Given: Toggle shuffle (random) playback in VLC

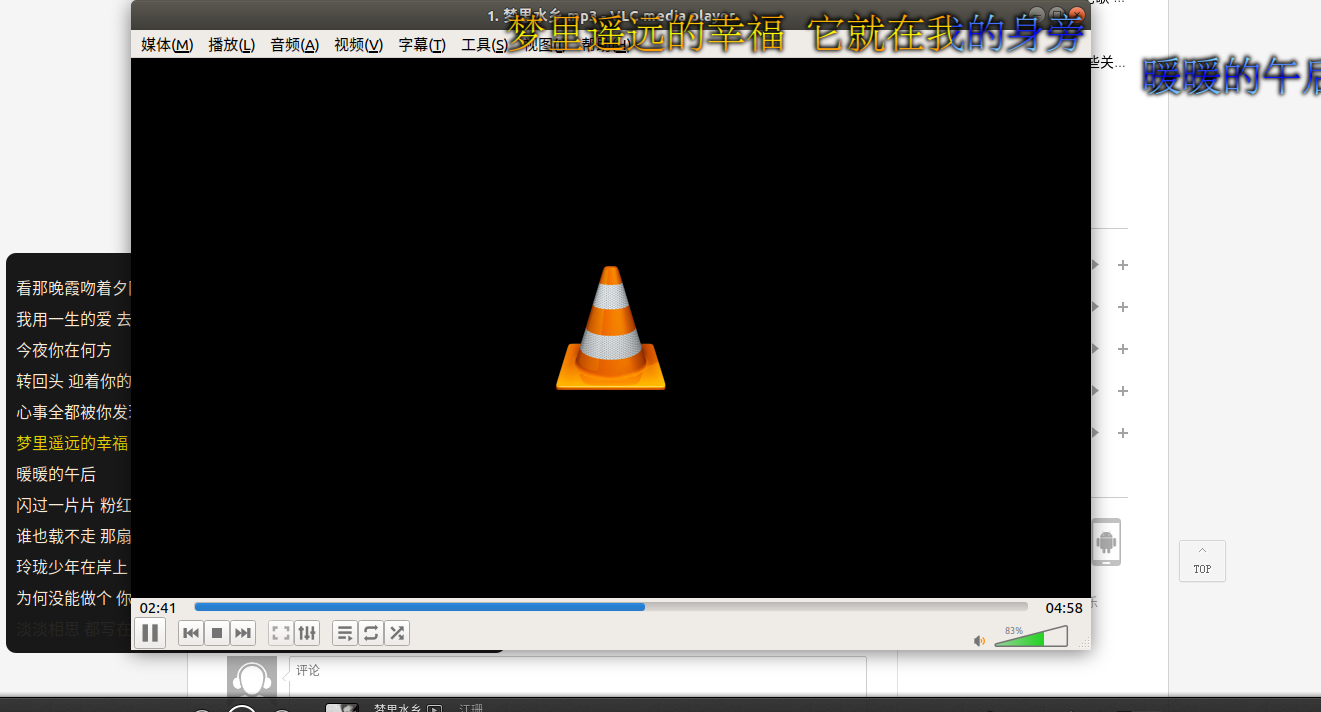Looking at the screenshot, I should click(397, 633).
